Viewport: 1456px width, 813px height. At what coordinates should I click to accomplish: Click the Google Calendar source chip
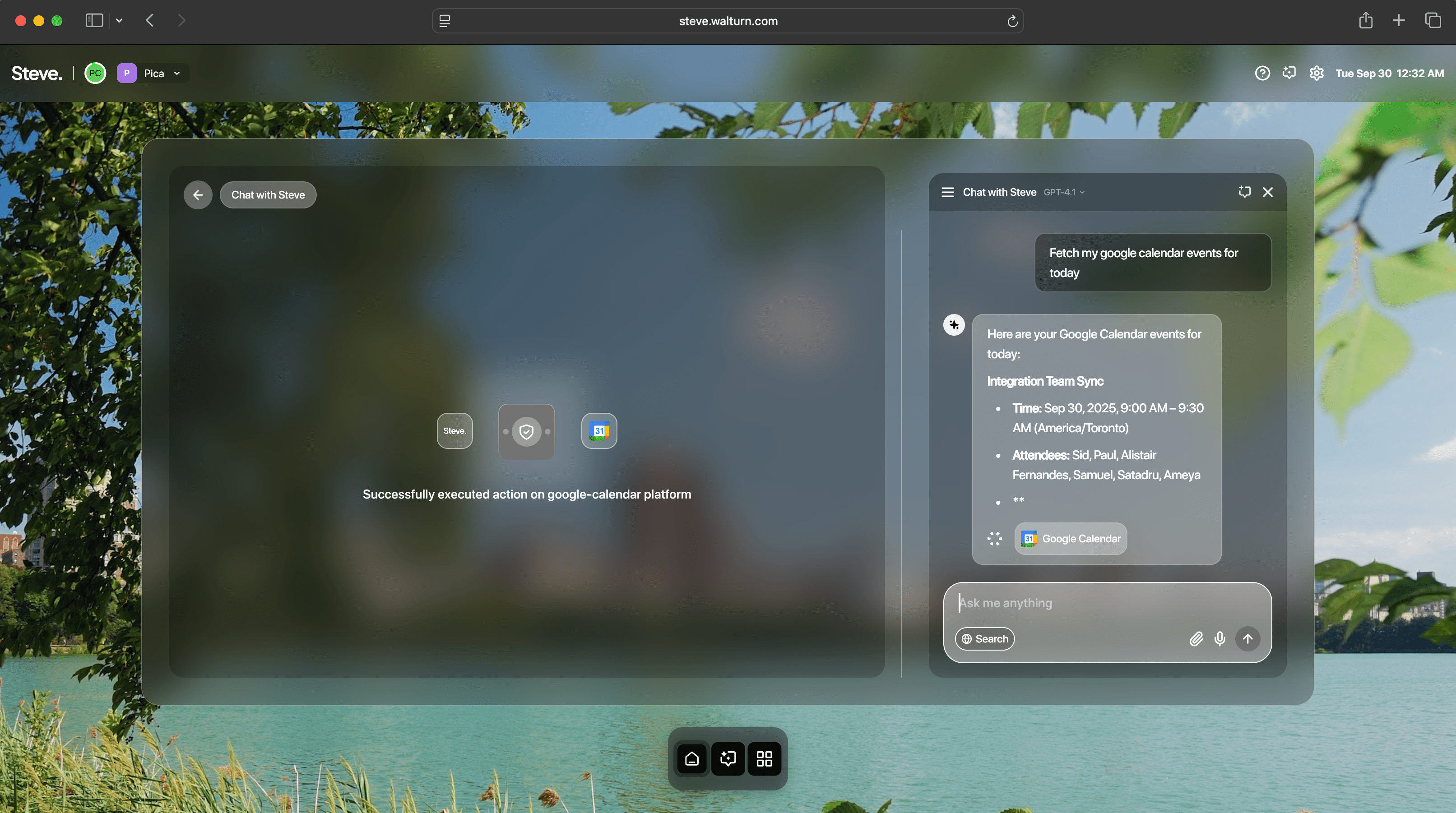pyautogui.click(x=1071, y=538)
